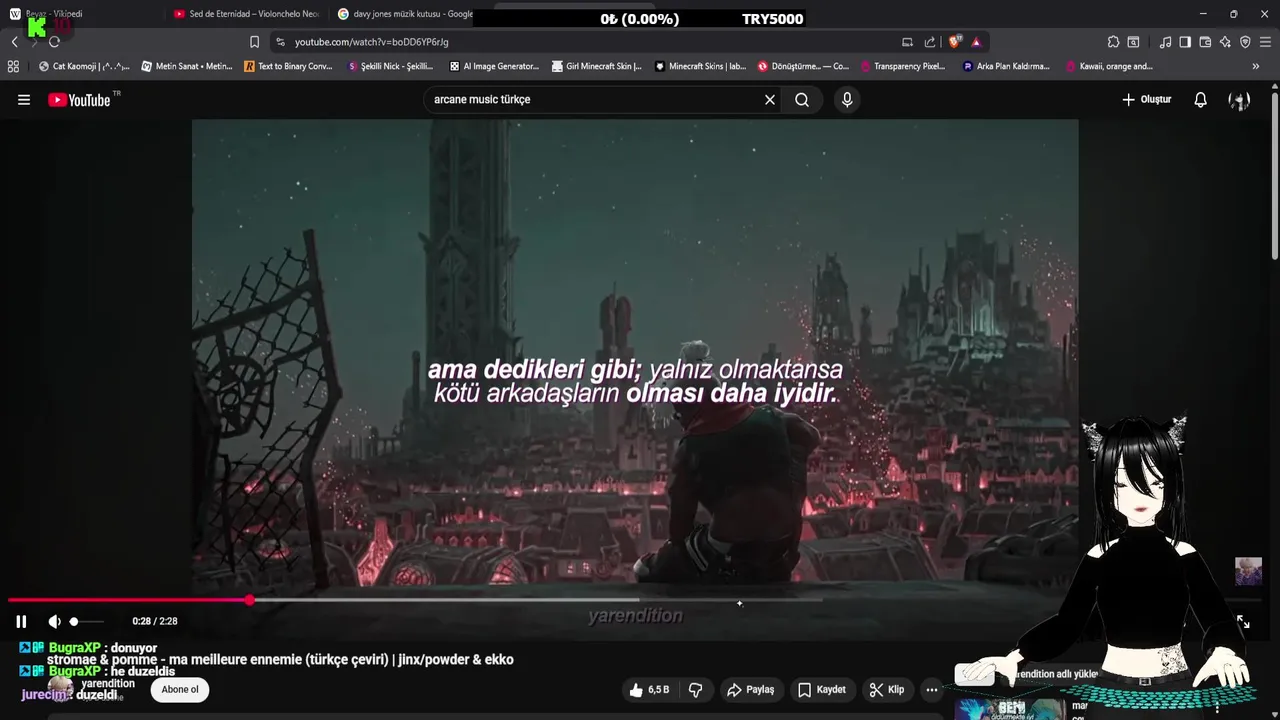This screenshot has width=1280, height=720.
Task: Run the search with the magnifier button
Action: tap(802, 100)
